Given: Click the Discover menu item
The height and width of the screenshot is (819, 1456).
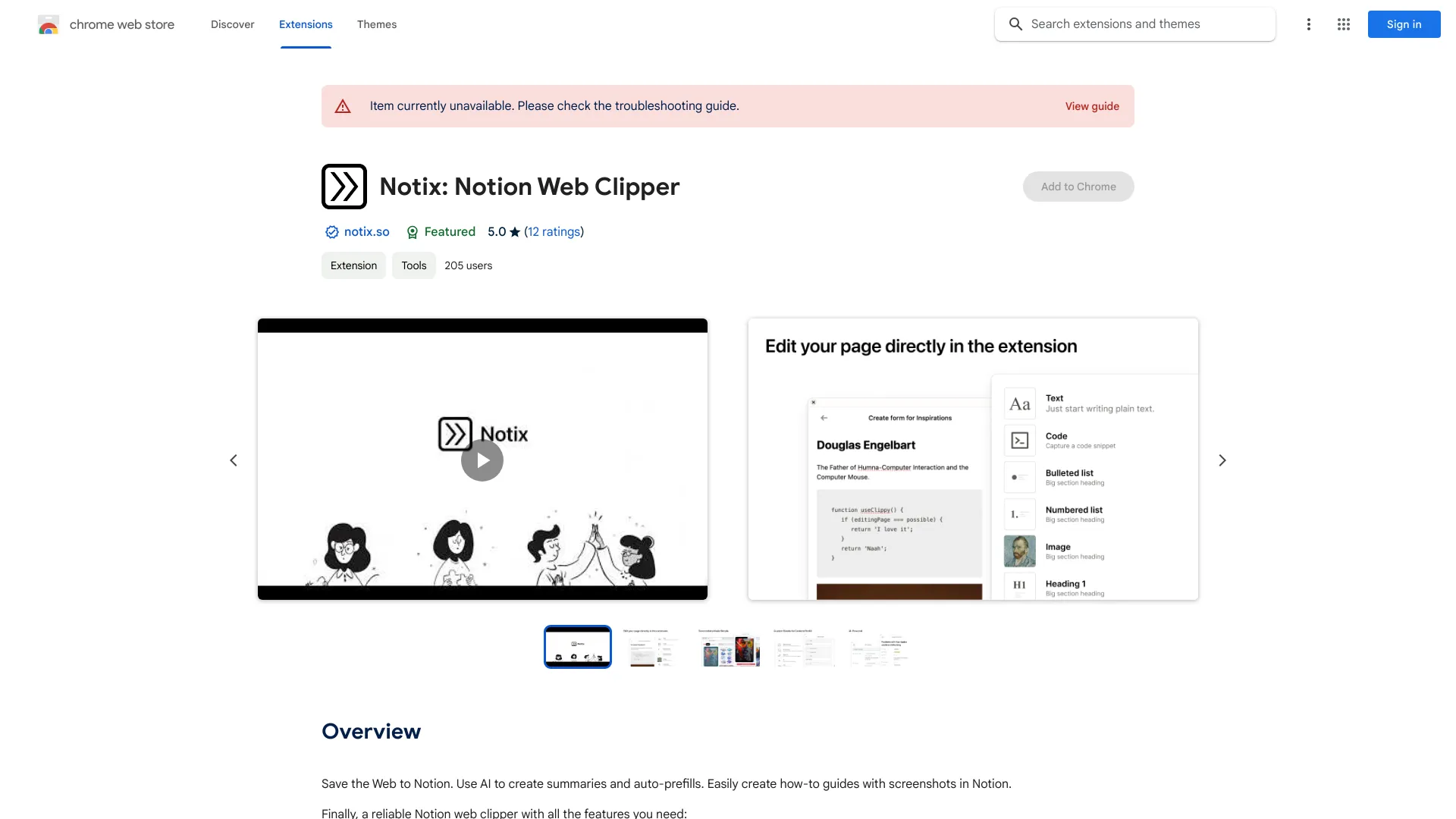Looking at the screenshot, I should (x=232, y=24).
